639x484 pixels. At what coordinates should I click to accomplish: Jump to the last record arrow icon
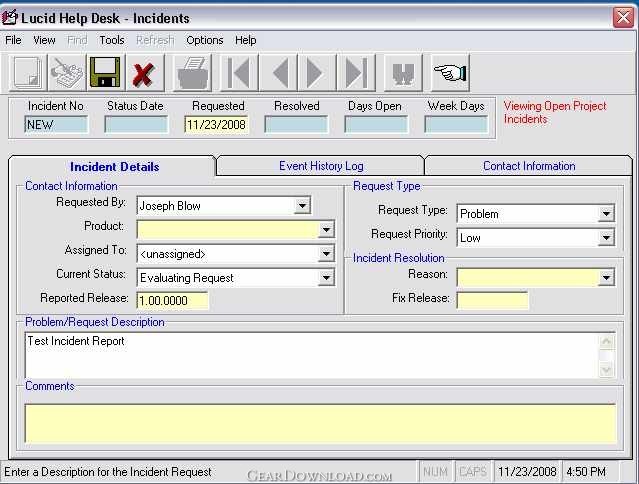[356, 73]
